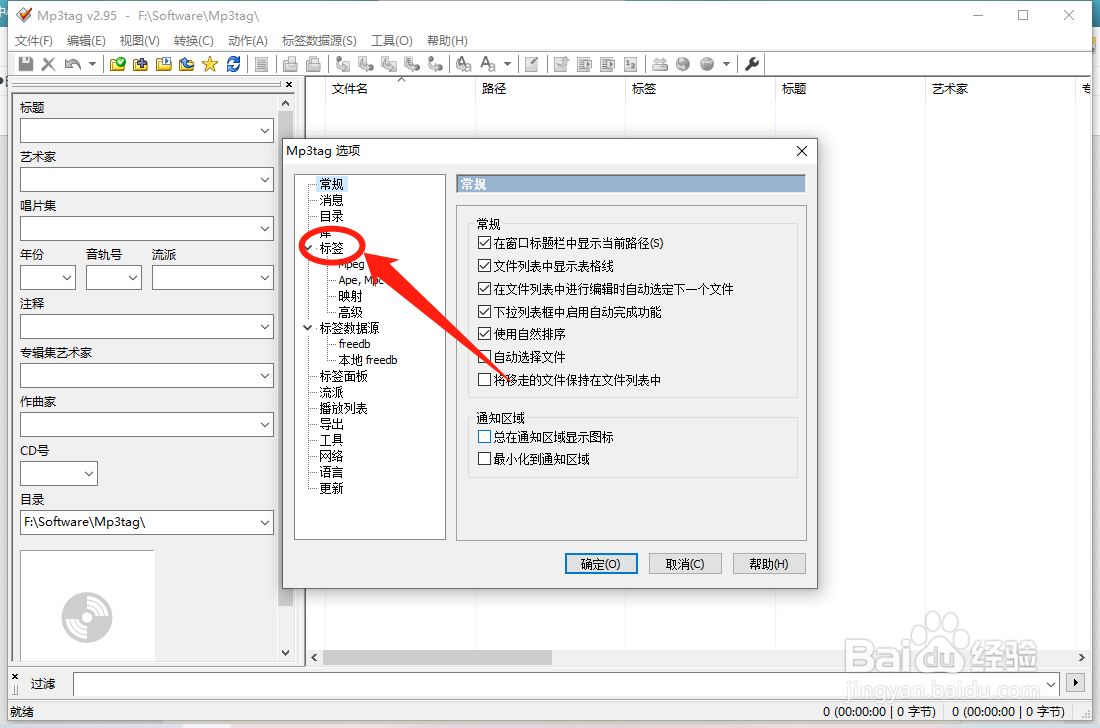The height and width of the screenshot is (728, 1100).
Task: Close the tag panel with small x
Action: pyautogui.click(x=289, y=84)
